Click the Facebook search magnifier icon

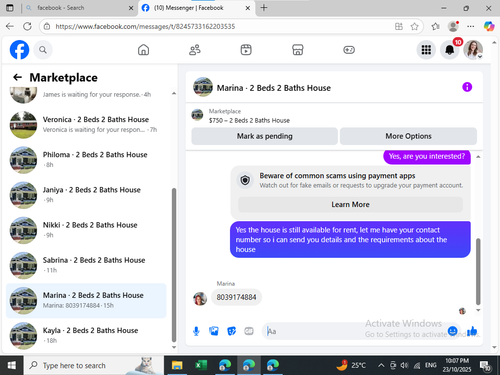coord(43,50)
